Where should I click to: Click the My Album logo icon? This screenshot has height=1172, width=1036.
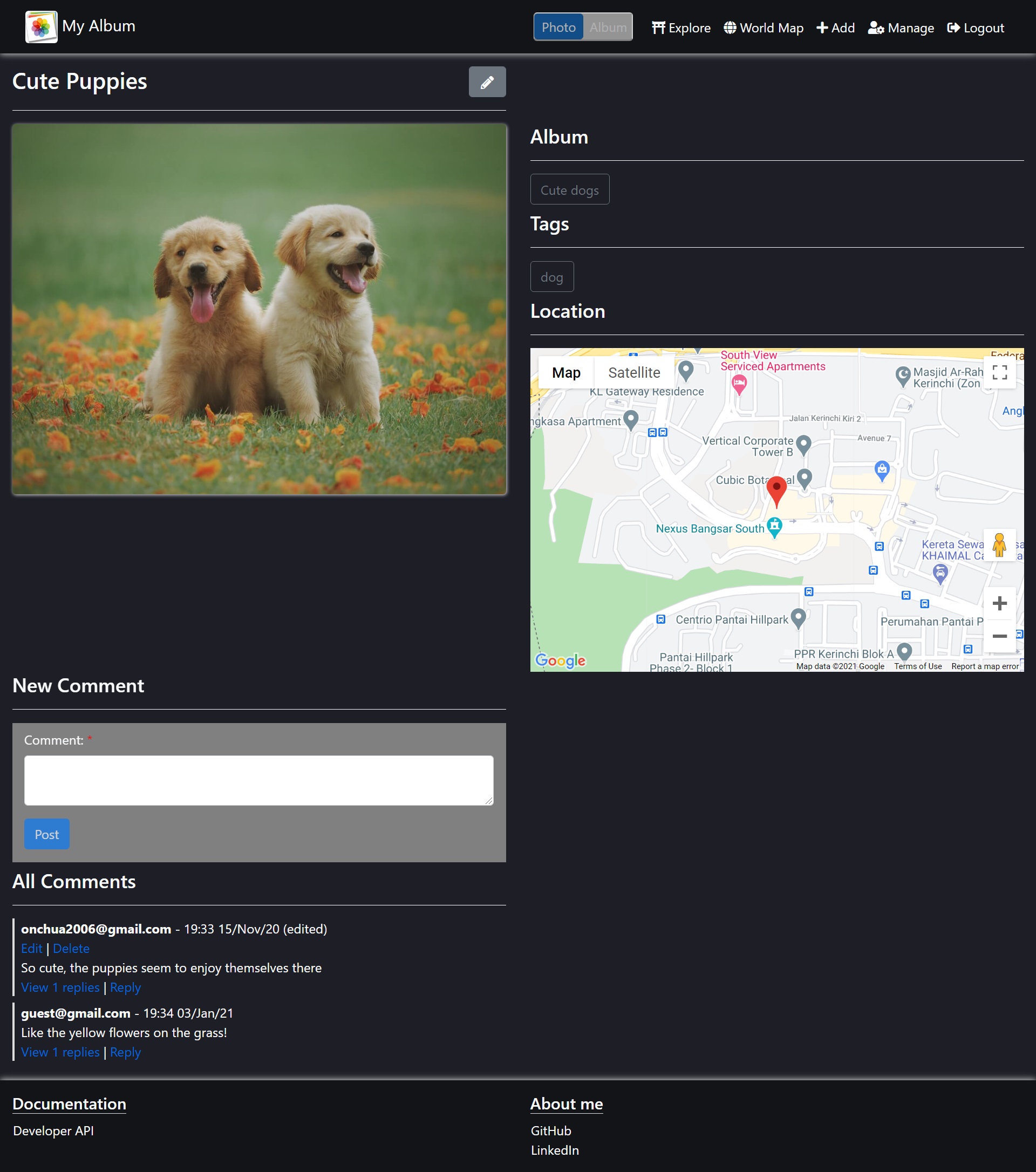pos(42,26)
